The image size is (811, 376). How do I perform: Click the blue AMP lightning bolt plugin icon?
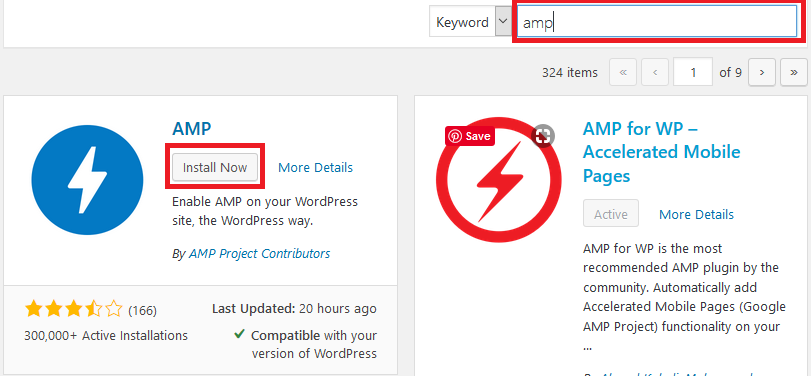click(87, 179)
